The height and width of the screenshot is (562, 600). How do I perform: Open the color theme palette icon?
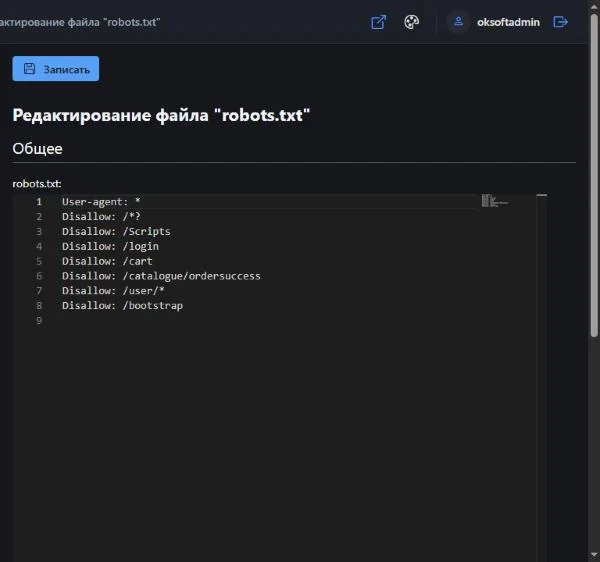[411, 22]
